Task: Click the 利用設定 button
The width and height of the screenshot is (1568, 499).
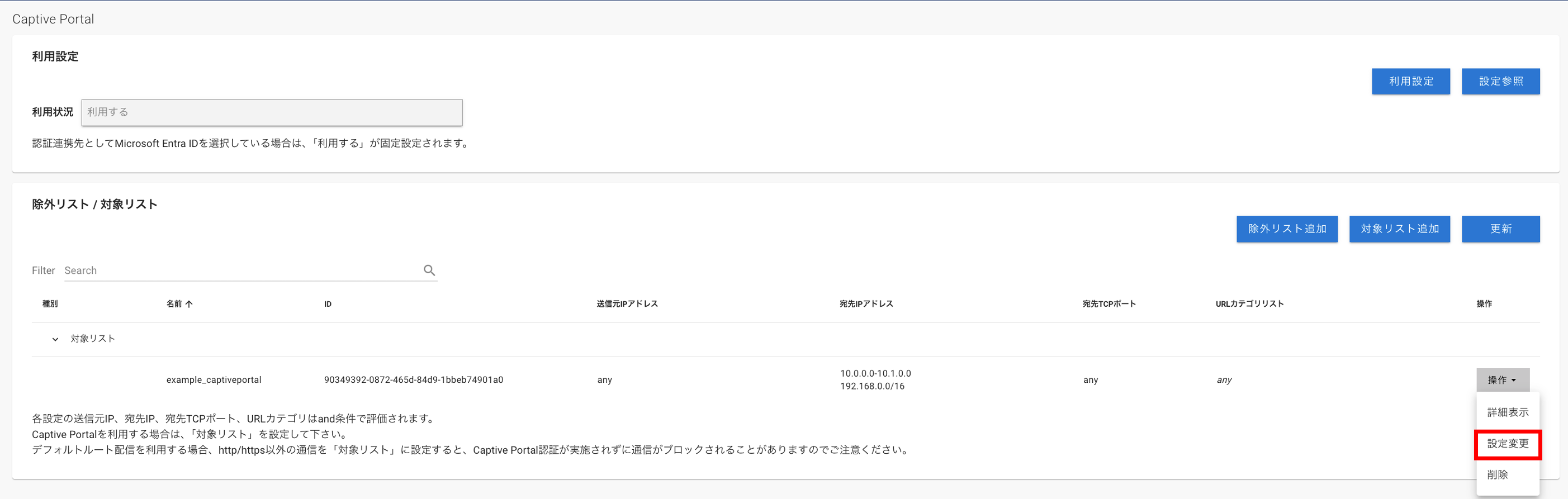Action: 1410,82
